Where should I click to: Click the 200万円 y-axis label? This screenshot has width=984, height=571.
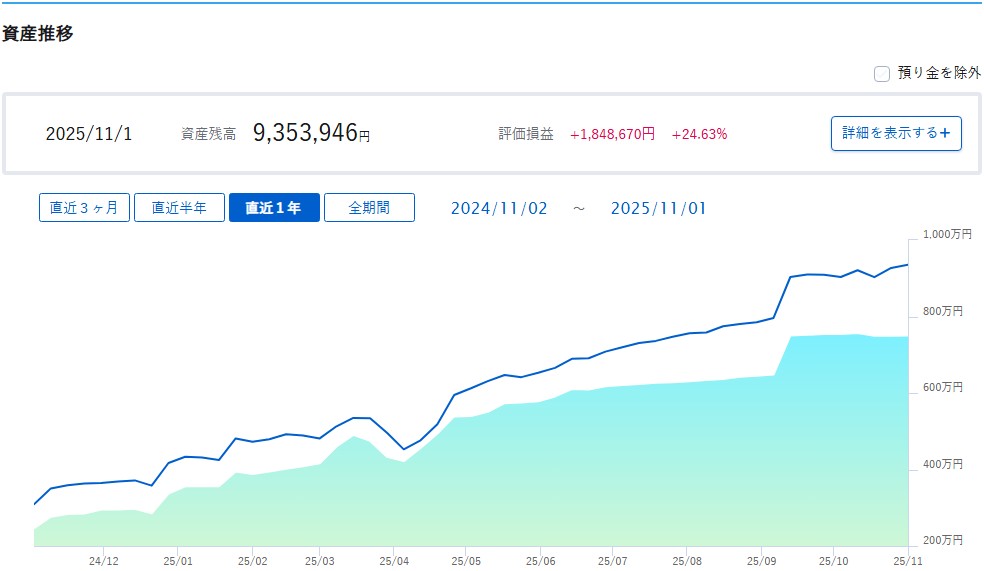coord(942,540)
